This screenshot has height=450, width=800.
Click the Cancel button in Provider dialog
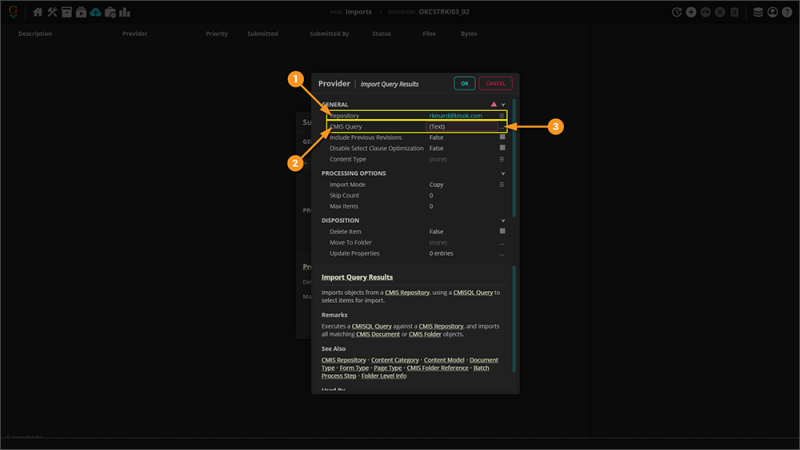coord(495,84)
